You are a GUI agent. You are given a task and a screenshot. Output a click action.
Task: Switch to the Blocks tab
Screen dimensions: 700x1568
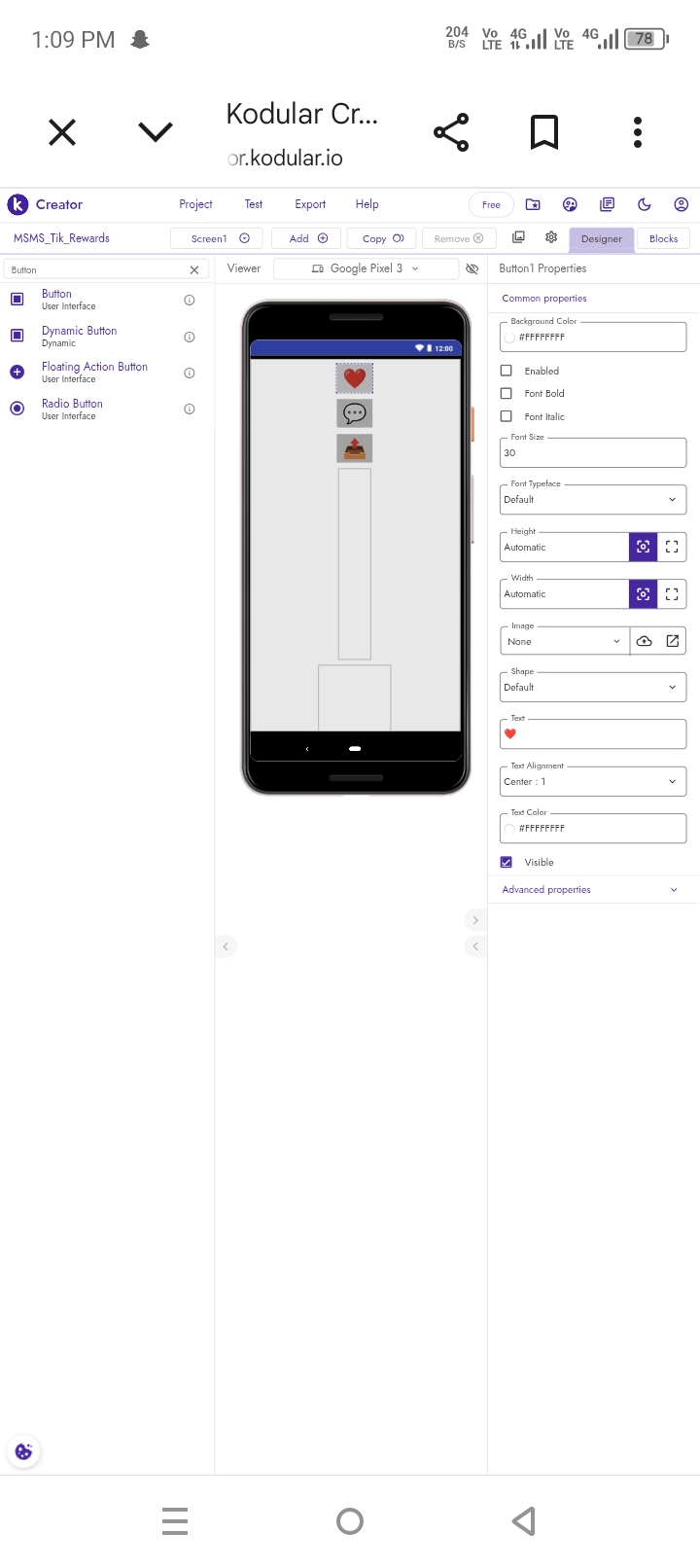(663, 238)
